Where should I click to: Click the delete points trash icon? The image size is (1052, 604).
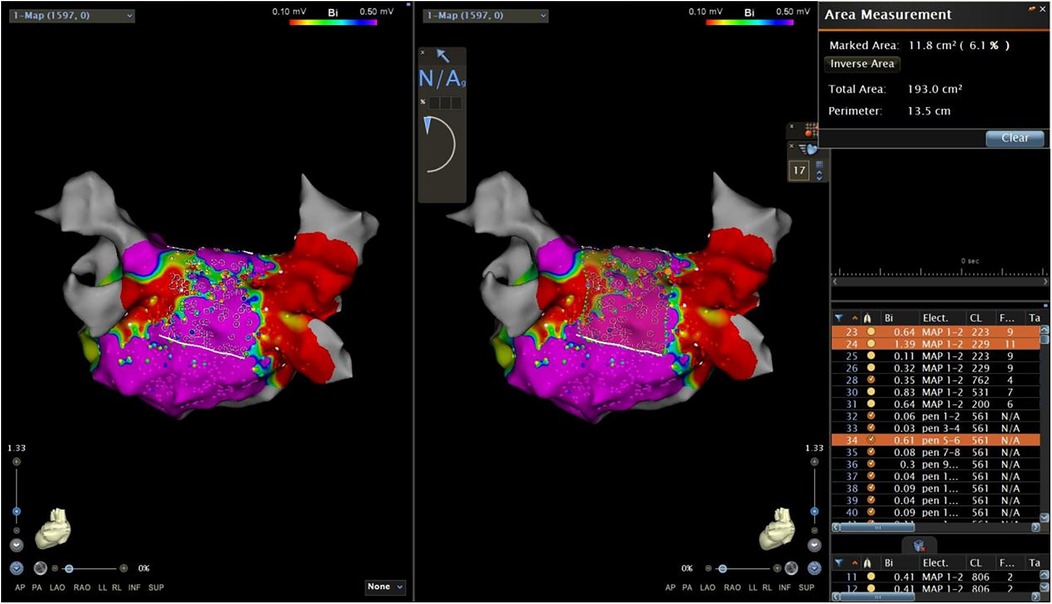pos(918,546)
